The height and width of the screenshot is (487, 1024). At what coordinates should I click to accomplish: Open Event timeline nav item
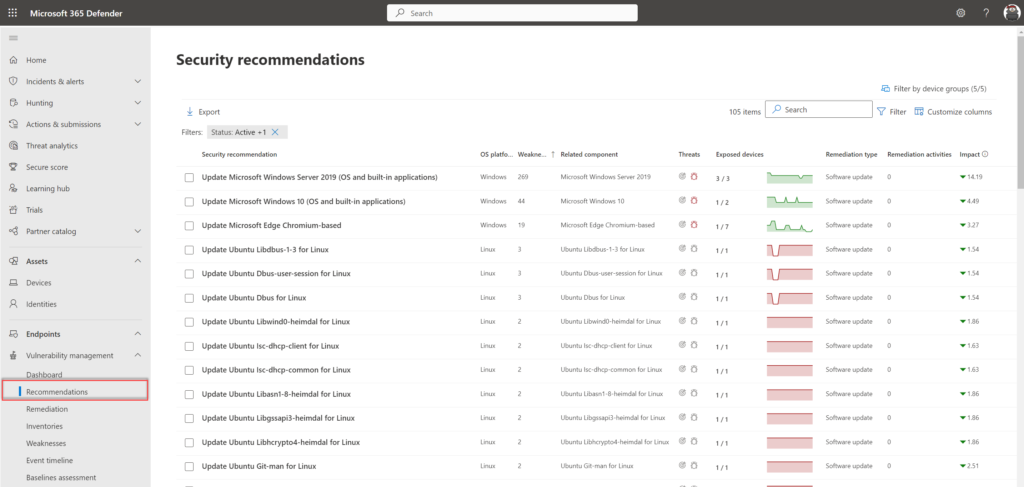50,460
